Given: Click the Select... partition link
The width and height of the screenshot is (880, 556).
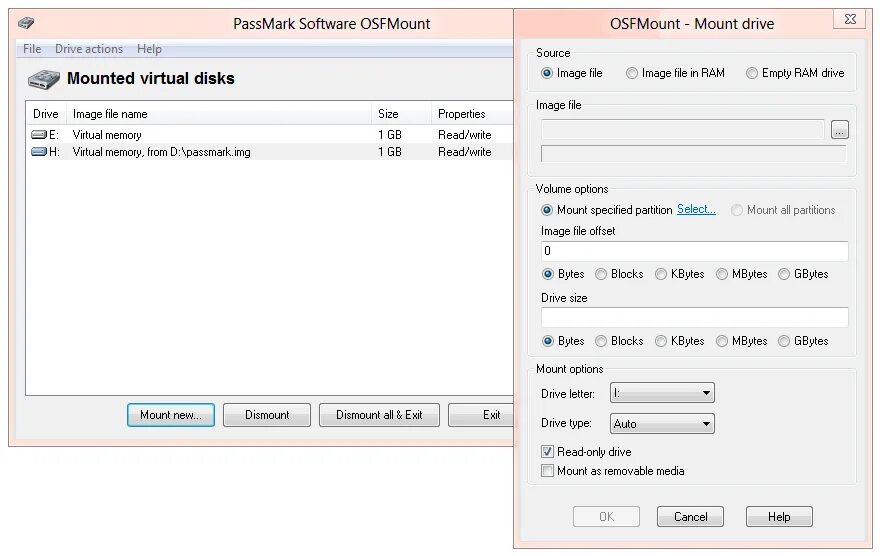Looking at the screenshot, I should (x=696, y=209).
